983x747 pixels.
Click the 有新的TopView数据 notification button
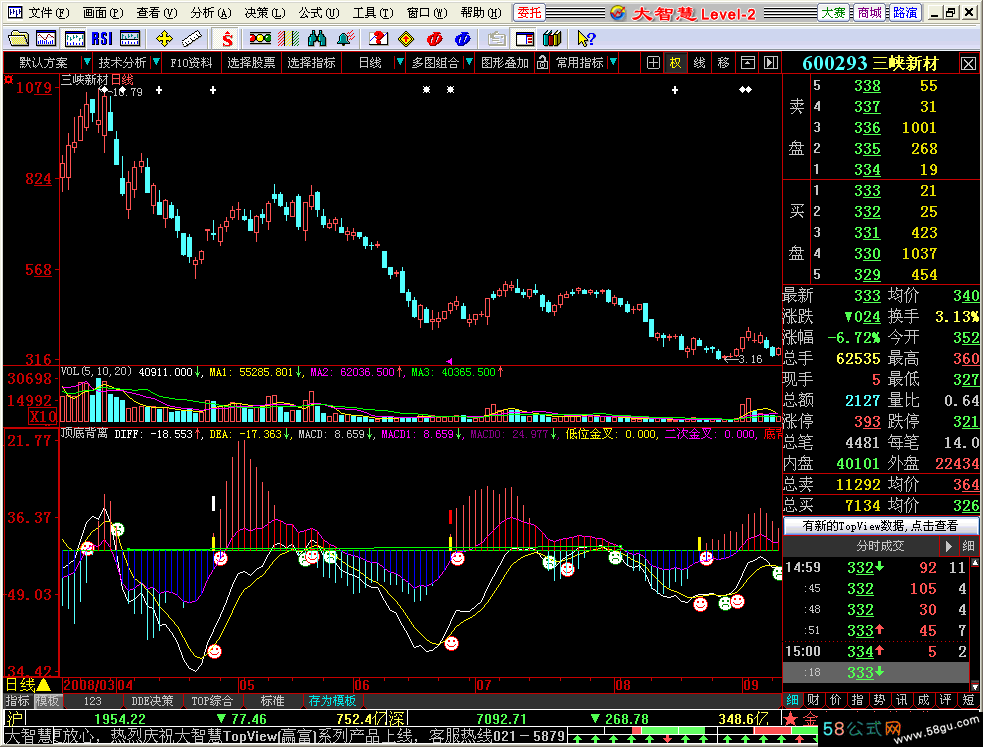pos(880,525)
